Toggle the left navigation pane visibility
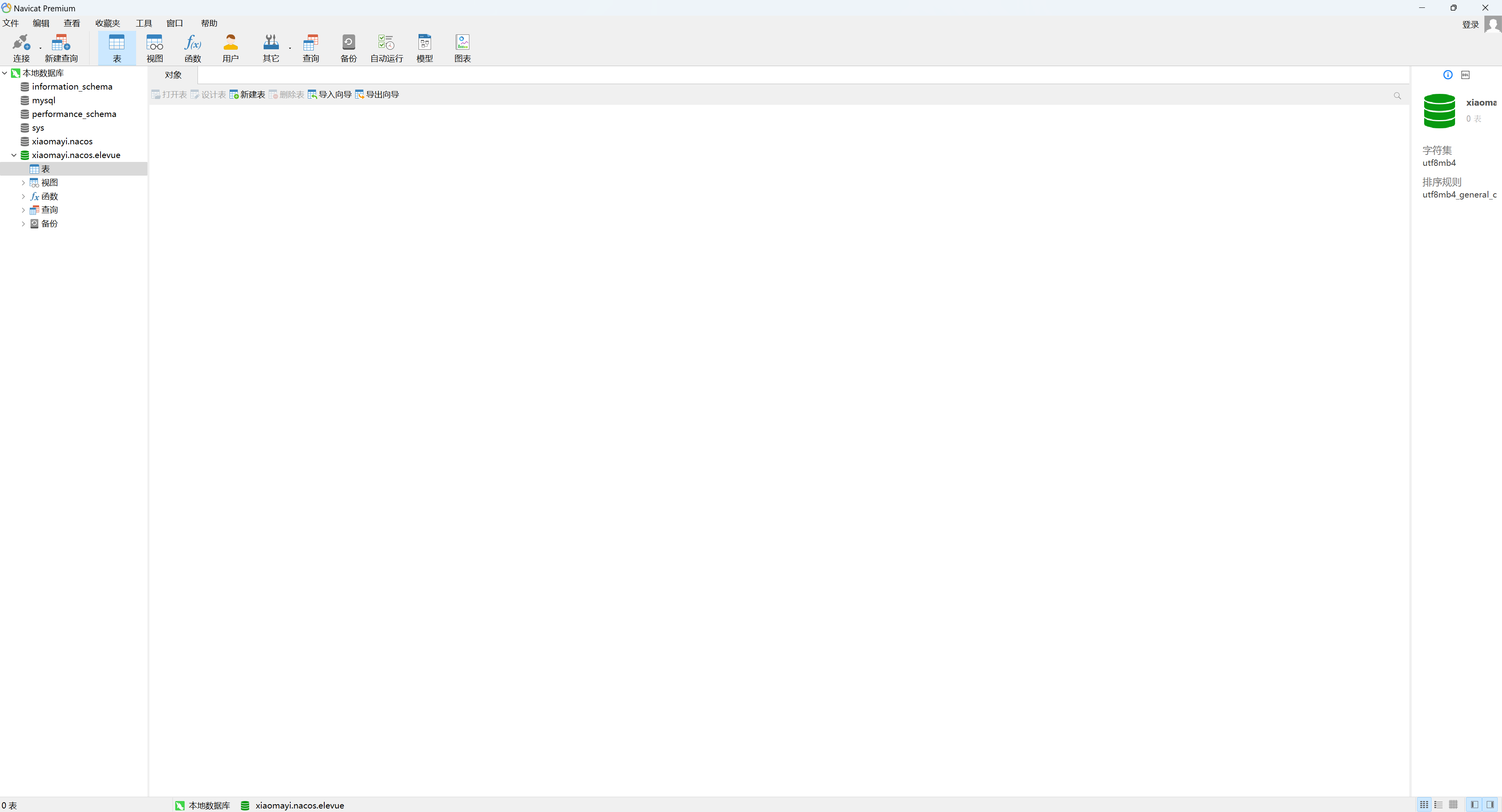 click(x=1475, y=805)
